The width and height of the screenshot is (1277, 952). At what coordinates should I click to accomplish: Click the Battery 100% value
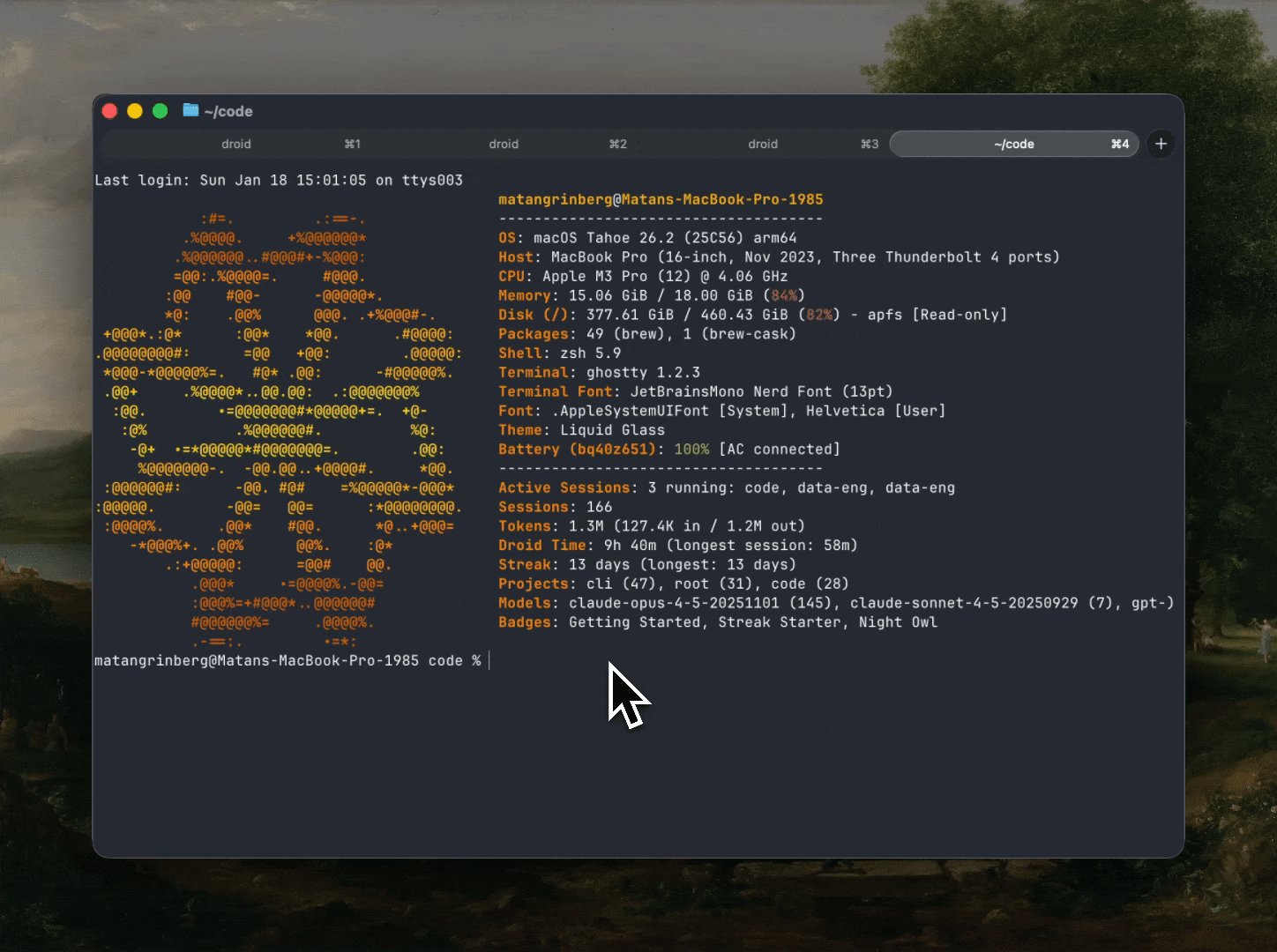(691, 450)
